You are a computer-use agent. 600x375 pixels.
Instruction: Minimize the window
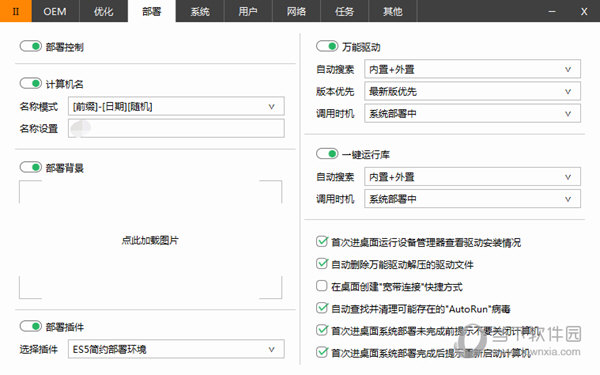[x=552, y=11]
